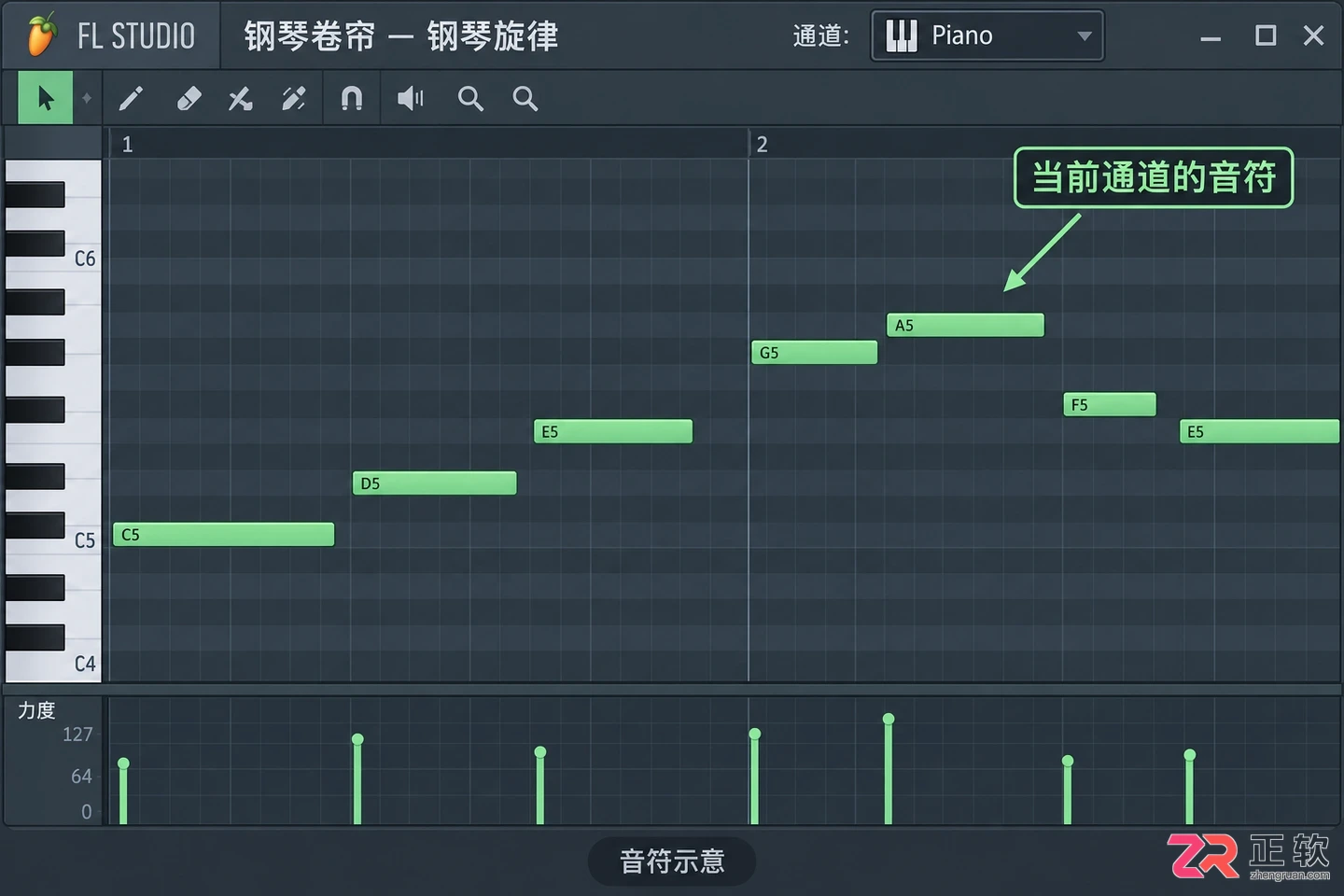Image resolution: width=1344 pixels, height=896 pixels.
Task: Select the F5 note block
Action: (1110, 404)
